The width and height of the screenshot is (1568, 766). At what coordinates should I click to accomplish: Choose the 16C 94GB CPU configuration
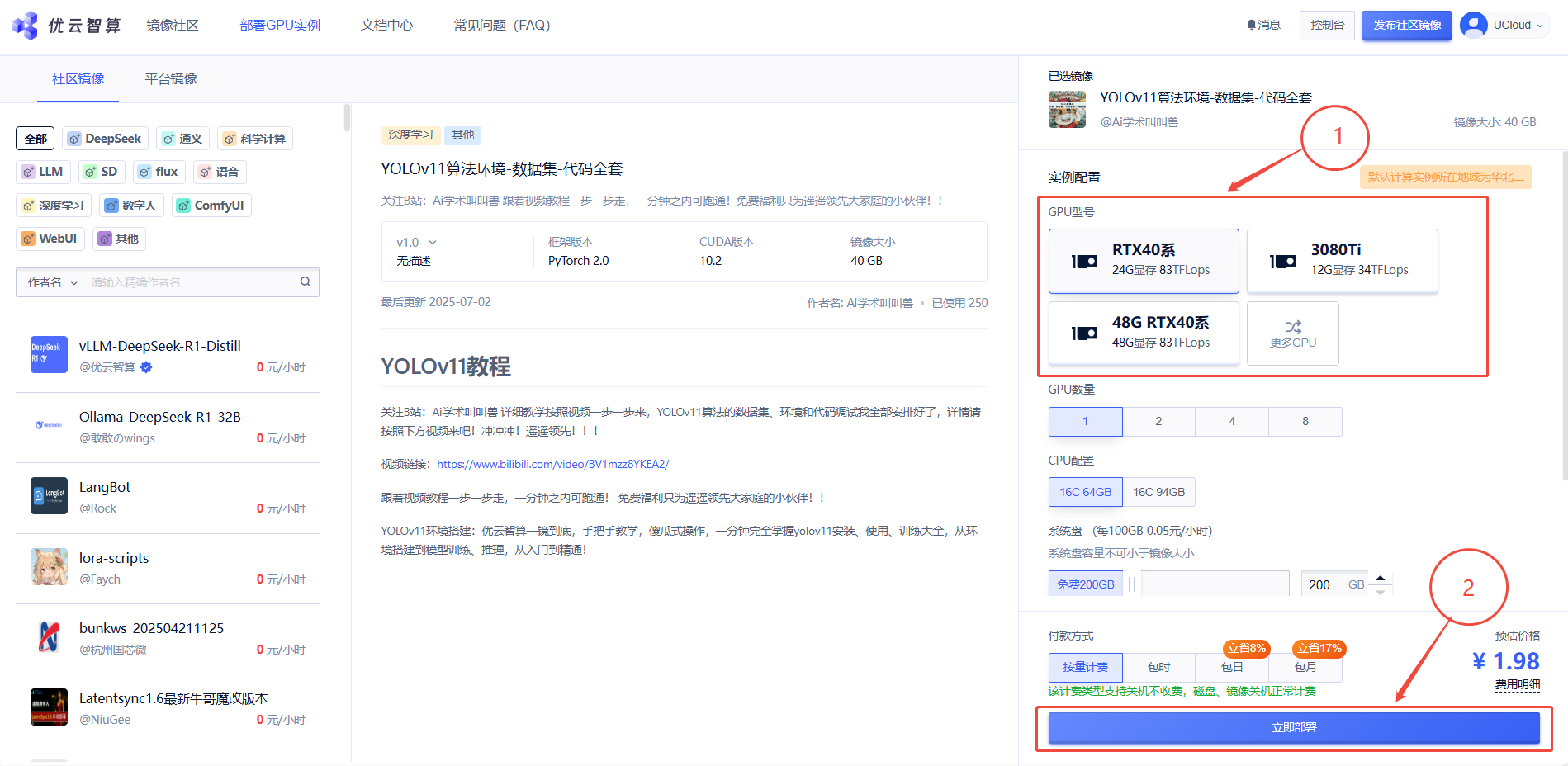1158,492
